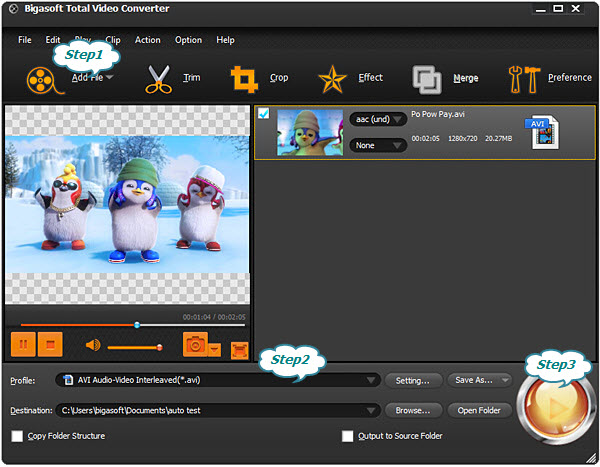This screenshot has width=600, height=467.
Task: Uncheck the Po Pow Pay.avi file checkbox
Action: [x=264, y=113]
